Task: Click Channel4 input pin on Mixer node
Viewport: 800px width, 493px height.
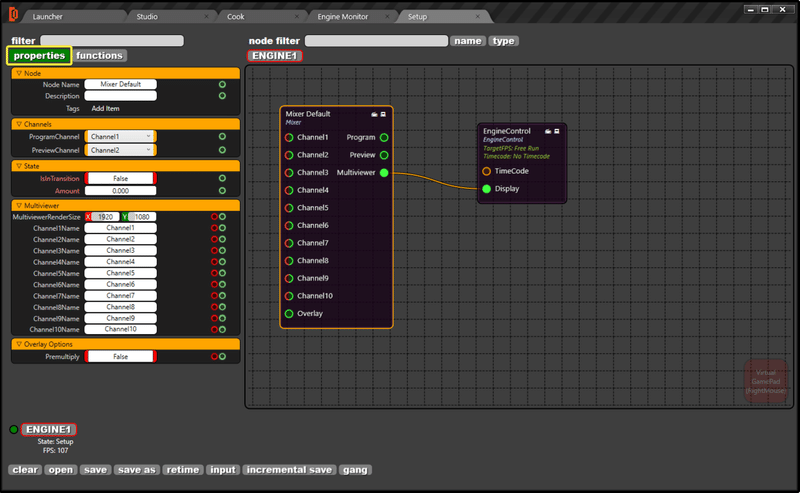Action: [289, 190]
